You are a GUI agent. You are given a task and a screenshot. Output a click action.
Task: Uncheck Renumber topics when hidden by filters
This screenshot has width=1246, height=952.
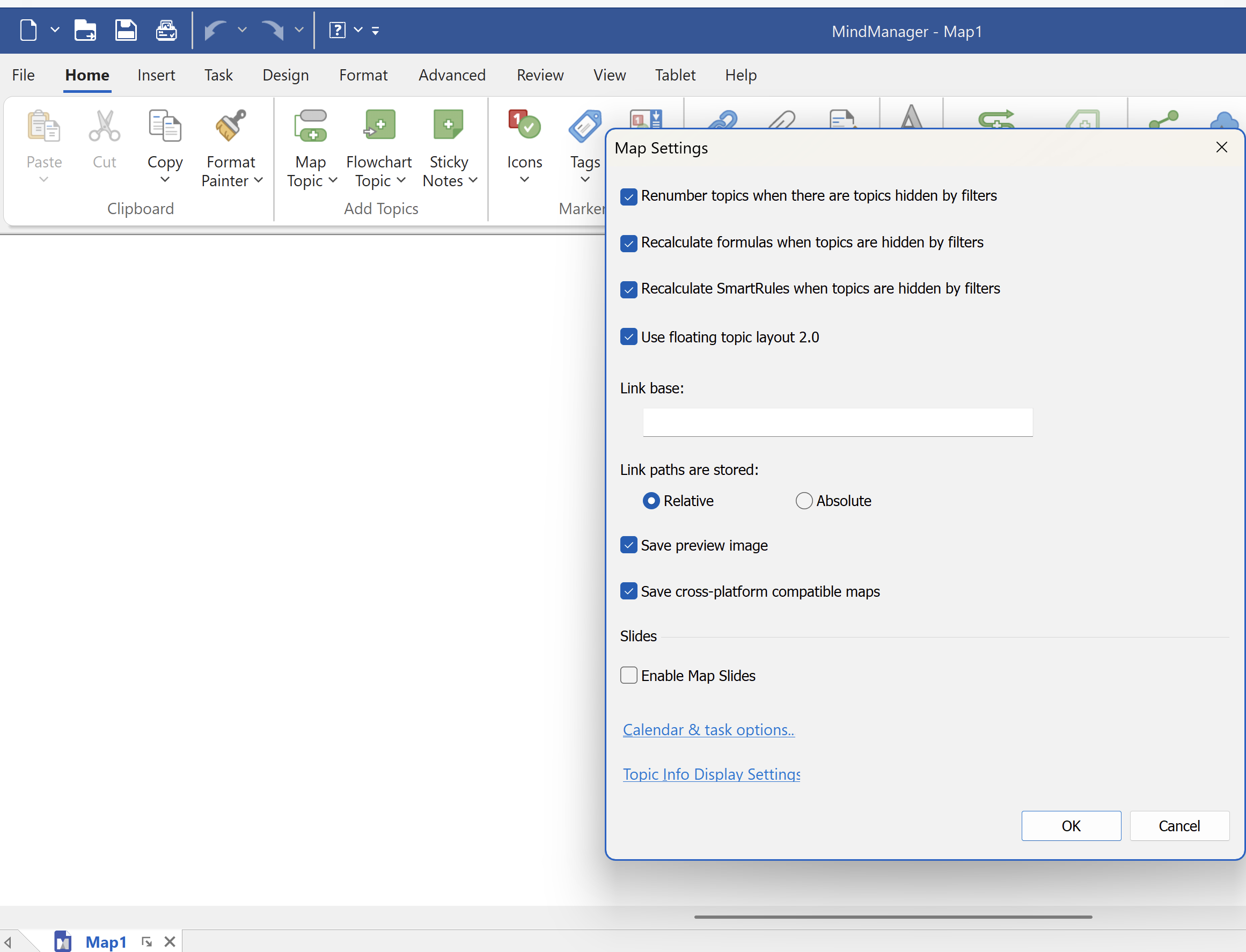[x=628, y=196]
